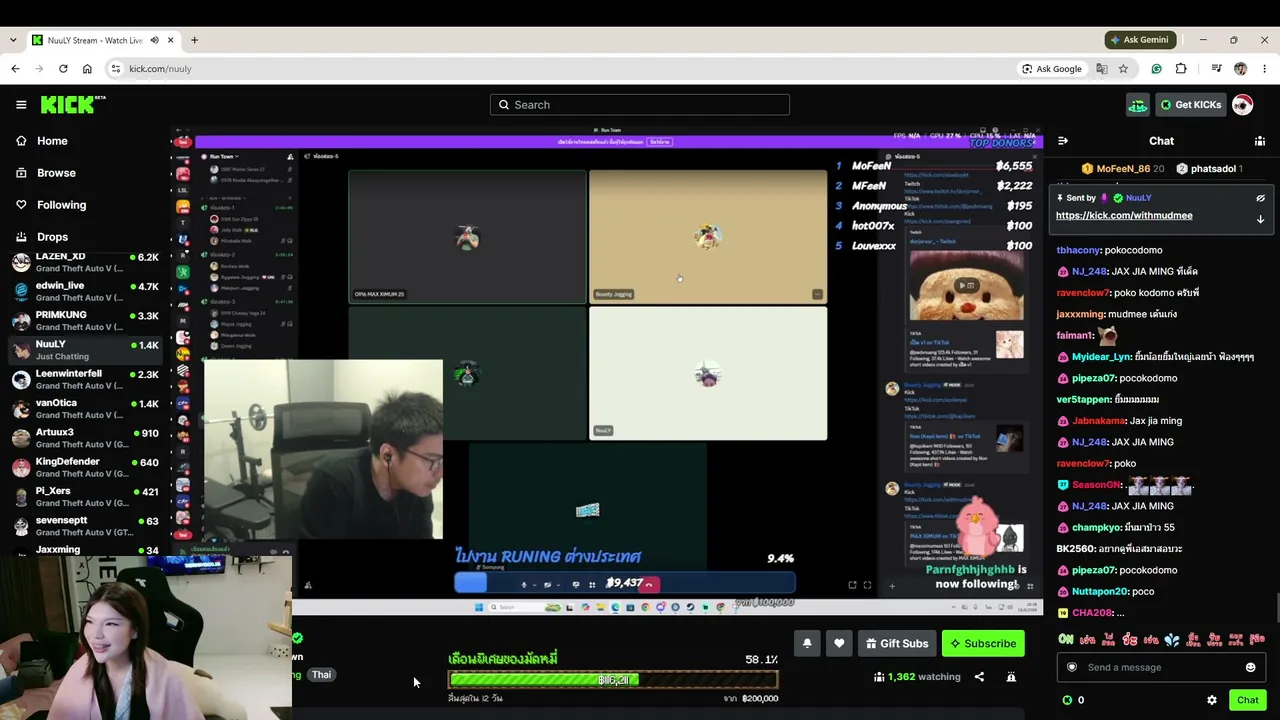The image size is (1280, 720).
Task: Open browser extensions puzzle icon
Action: [x=1181, y=69]
